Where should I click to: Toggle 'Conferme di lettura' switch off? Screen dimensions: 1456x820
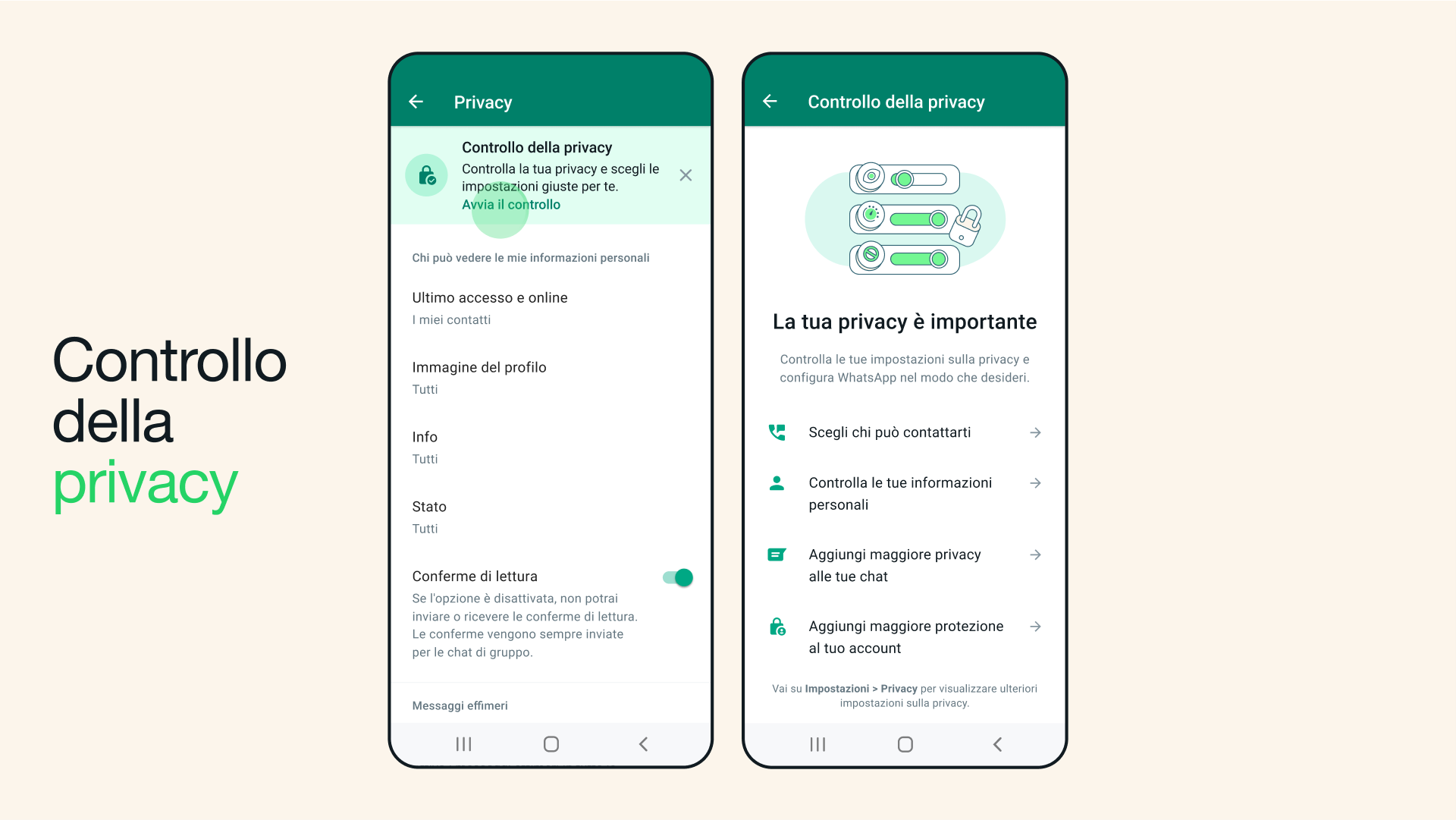677,578
